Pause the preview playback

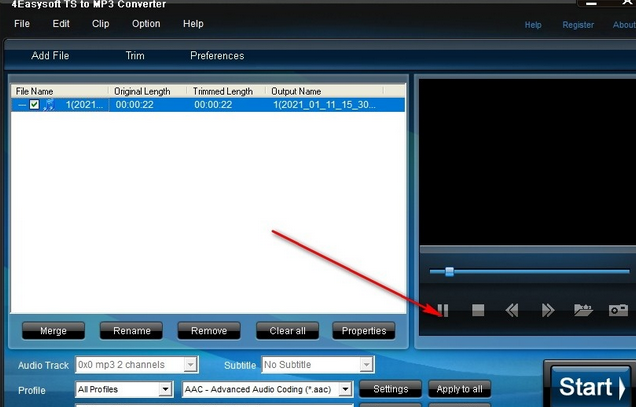pos(443,310)
